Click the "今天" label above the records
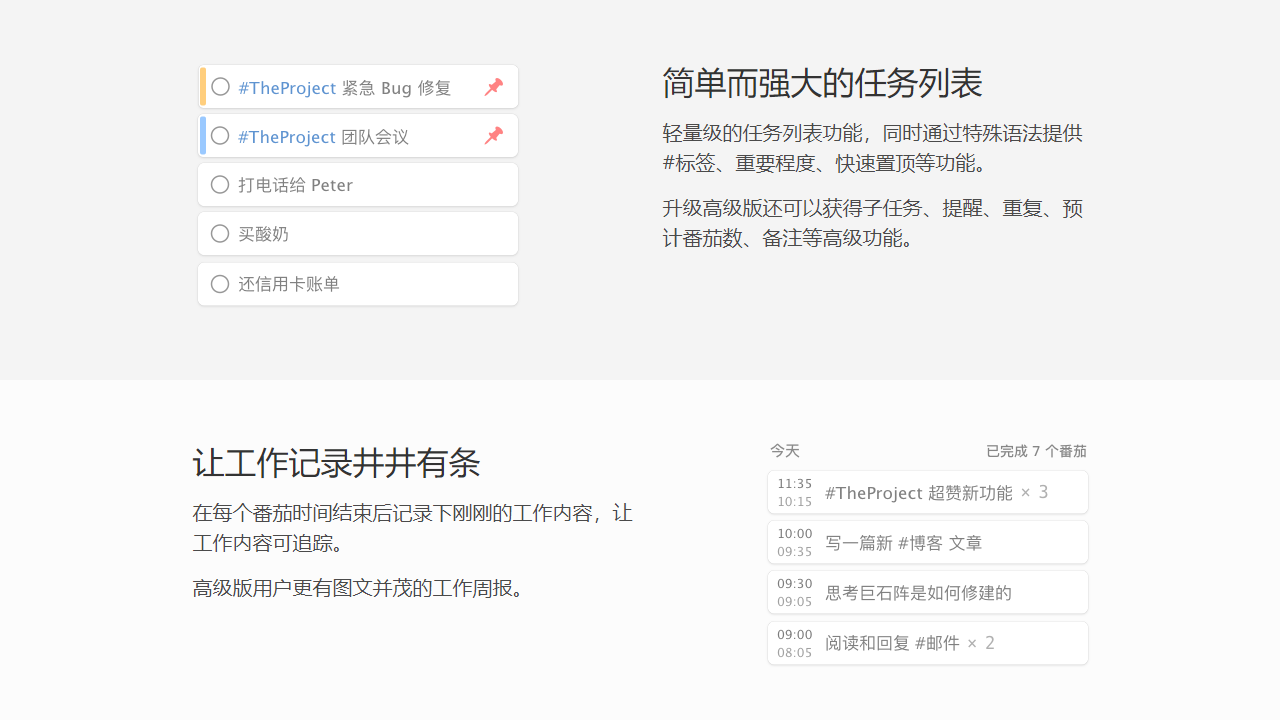The width and height of the screenshot is (1280, 720). tap(785, 451)
